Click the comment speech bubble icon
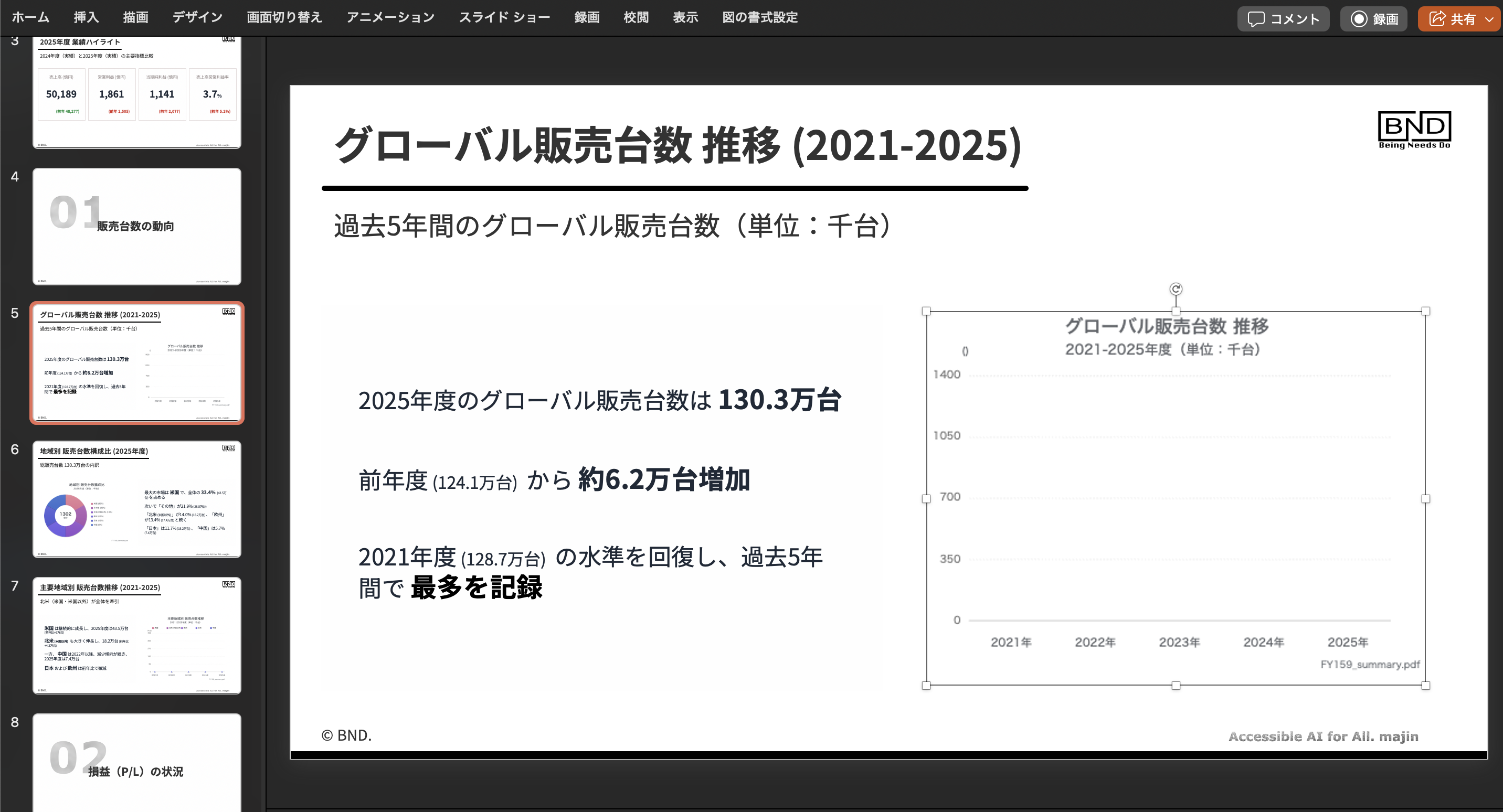 coord(1256,19)
